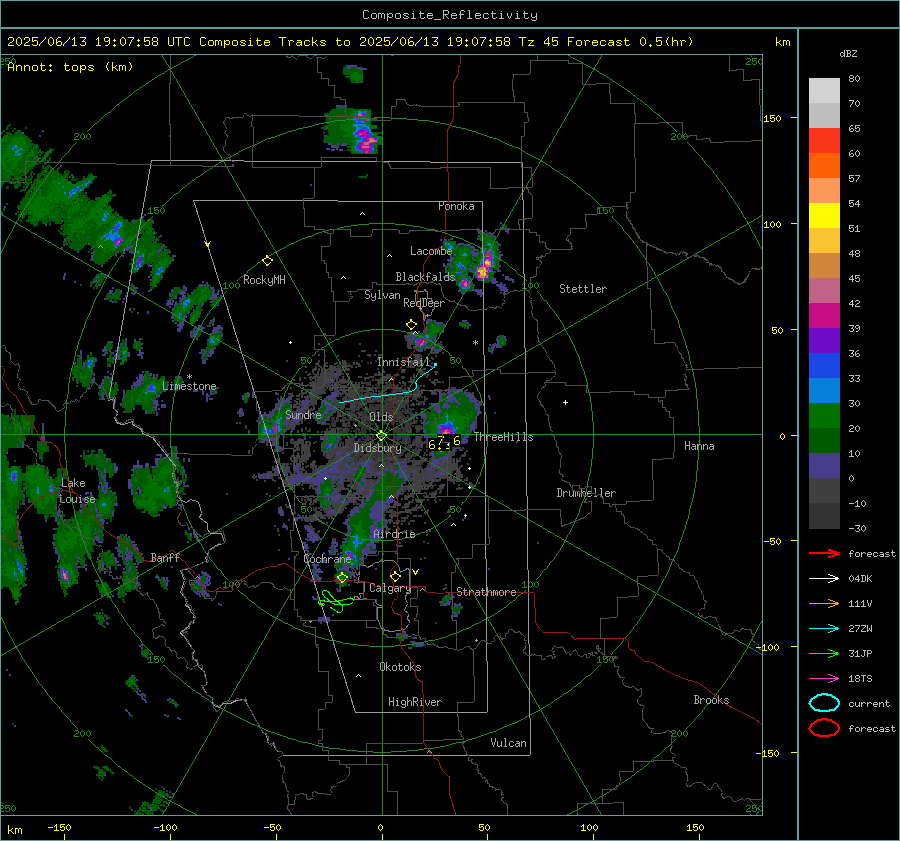
Task: Pick the magenta 18TS track arrow
Action: [824, 679]
